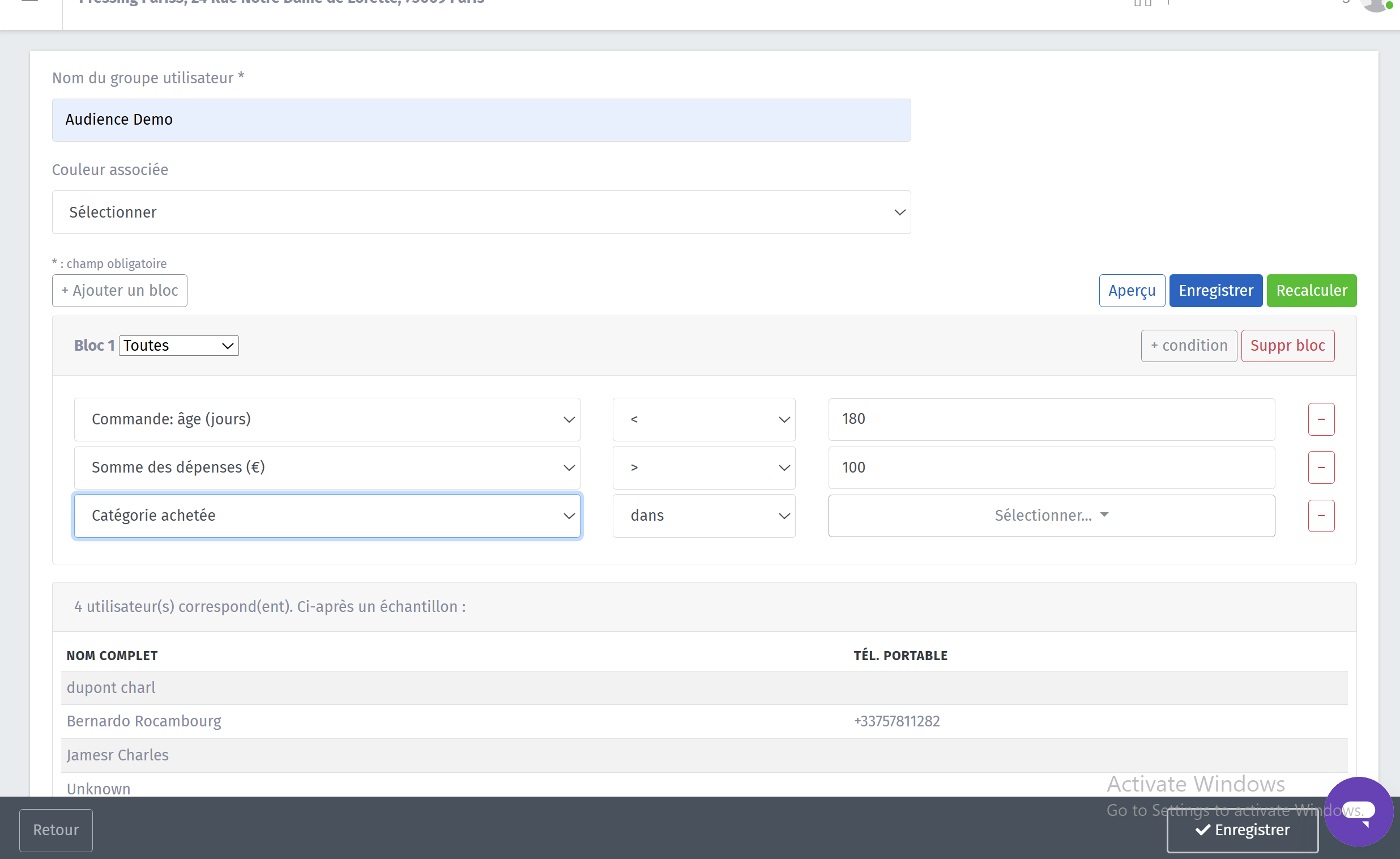This screenshot has width=1400, height=859.
Task: Open the Couleur associée dropdown
Action: (481, 212)
